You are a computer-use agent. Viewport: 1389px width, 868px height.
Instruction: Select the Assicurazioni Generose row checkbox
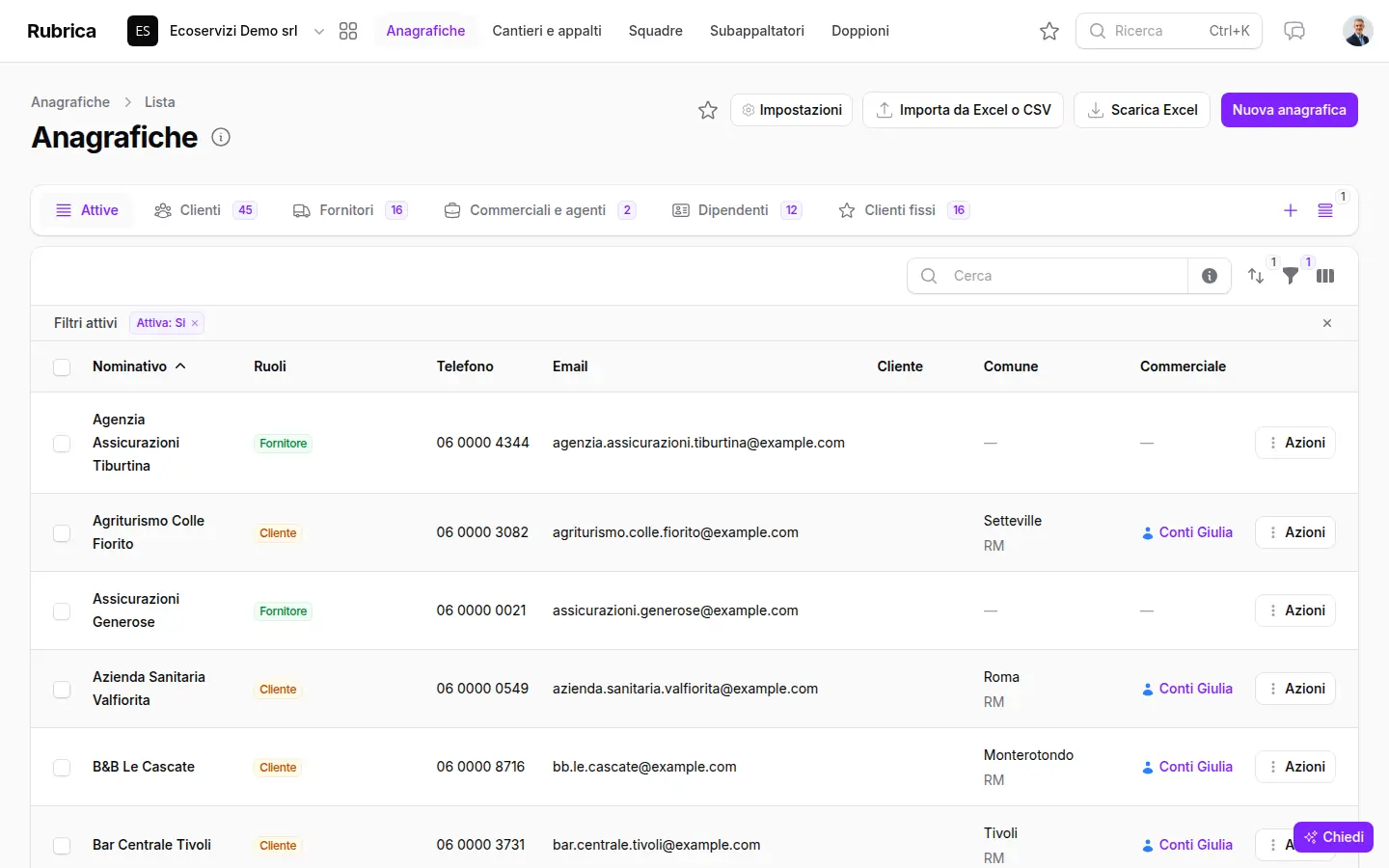coord(62,610)
